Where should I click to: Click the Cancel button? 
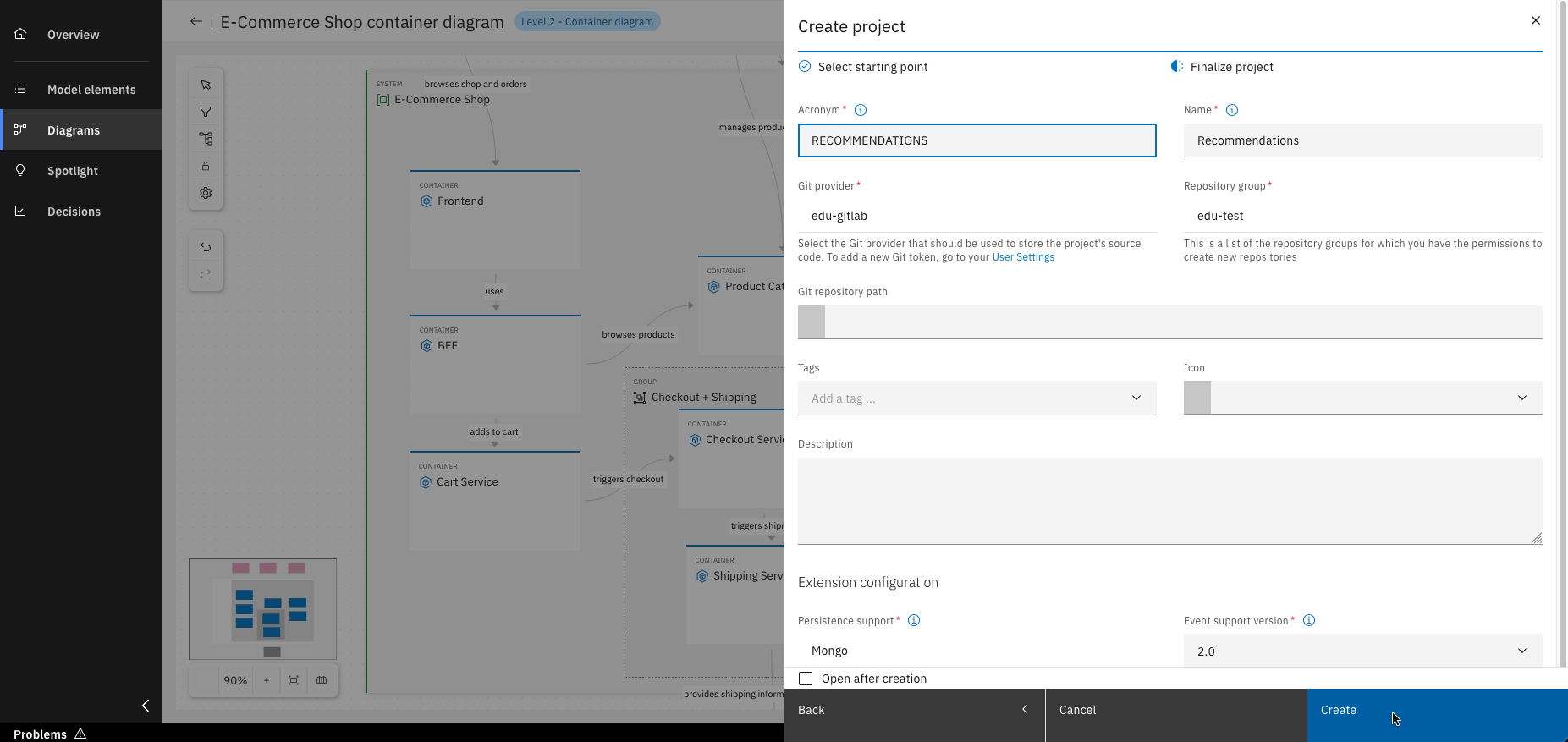tap(1176, 715)
